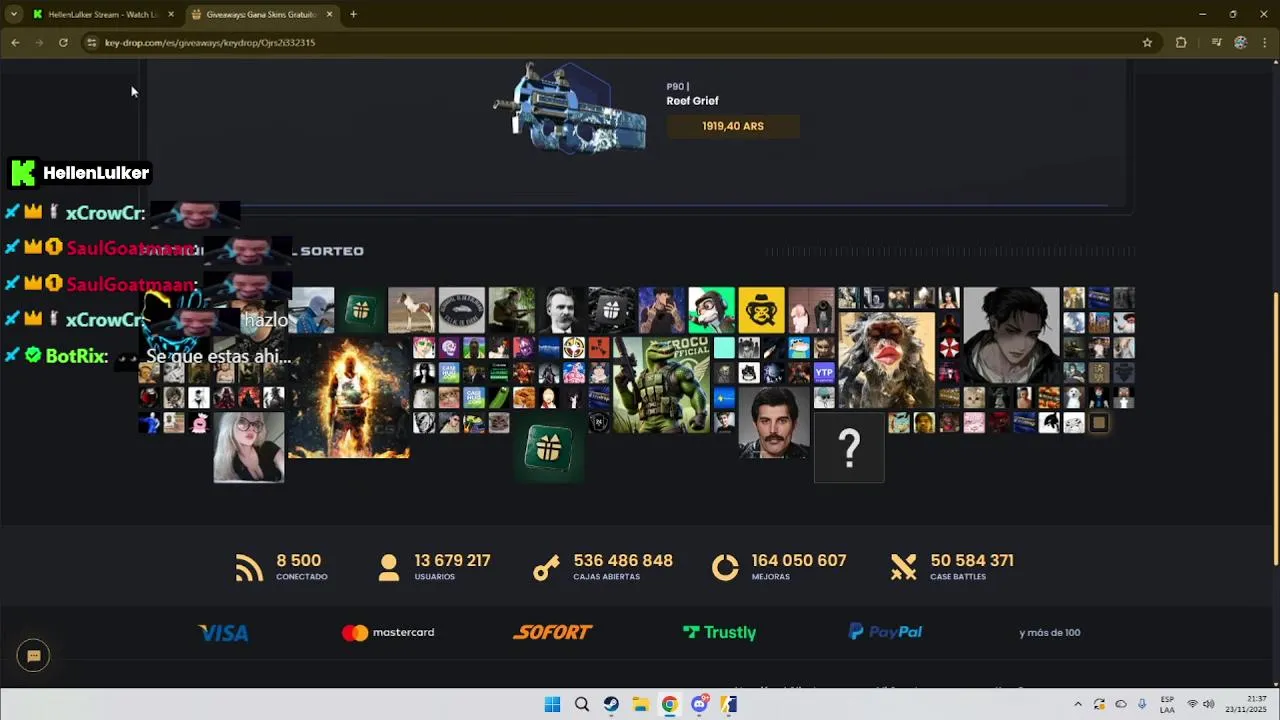
Task: Click the upgrades circular icon
Action: click(725, 568)
